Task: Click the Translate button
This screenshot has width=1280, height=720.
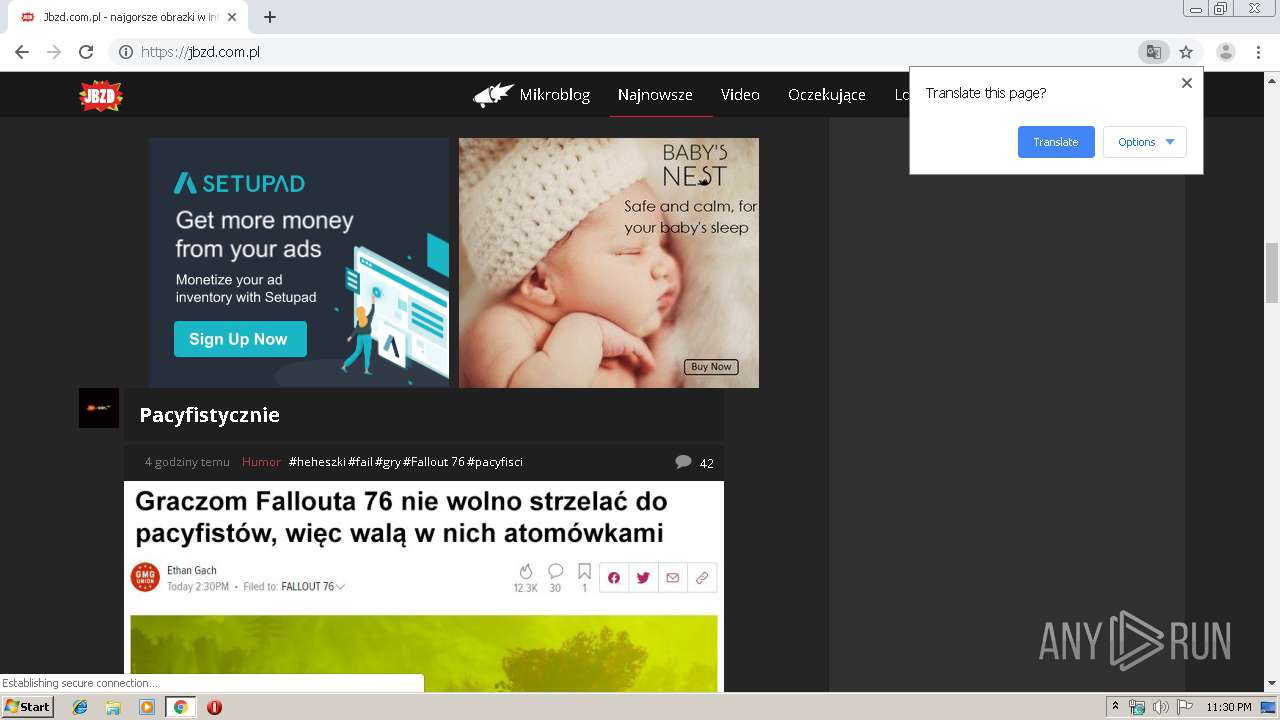Action: [1056, 142]
